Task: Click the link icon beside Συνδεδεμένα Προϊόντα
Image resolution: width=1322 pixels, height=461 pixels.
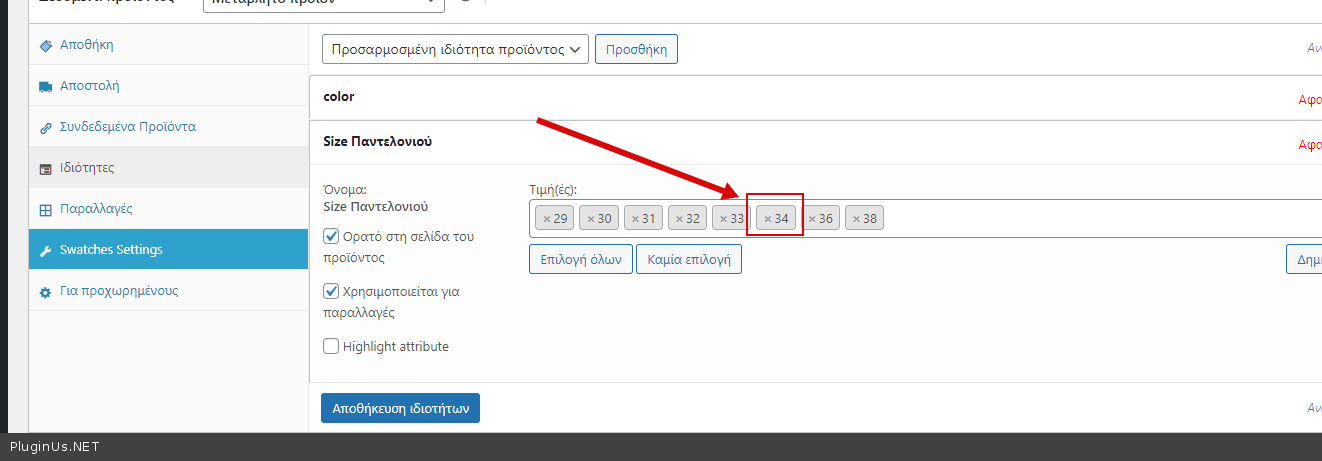Action: (x=45, y=128)
